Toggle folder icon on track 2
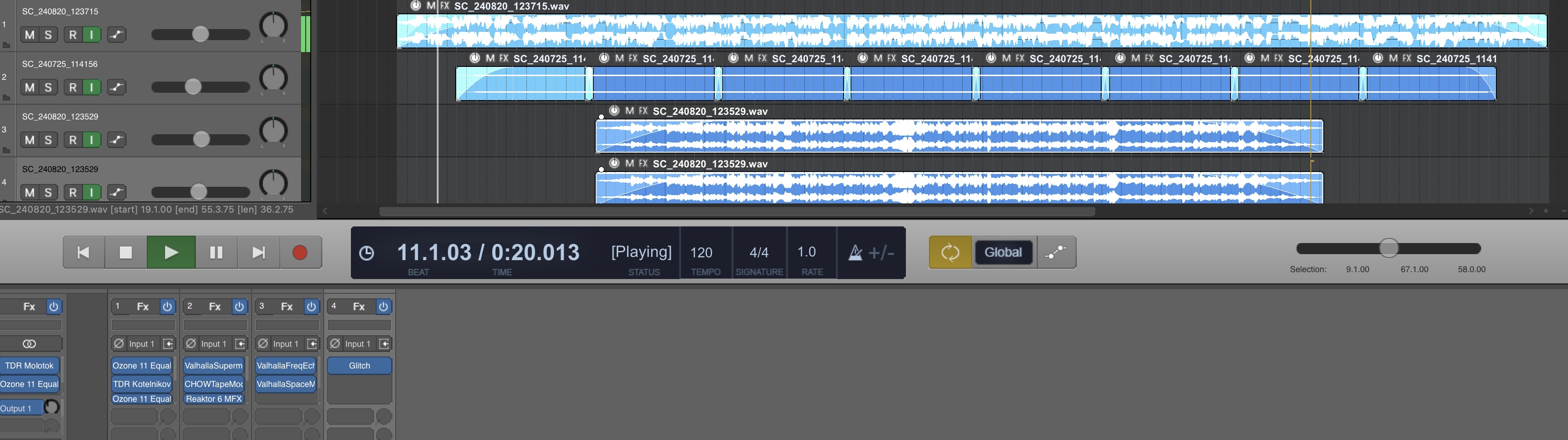Image resolution: width=1568 pixels, height=440 pixels. (6, 97)
